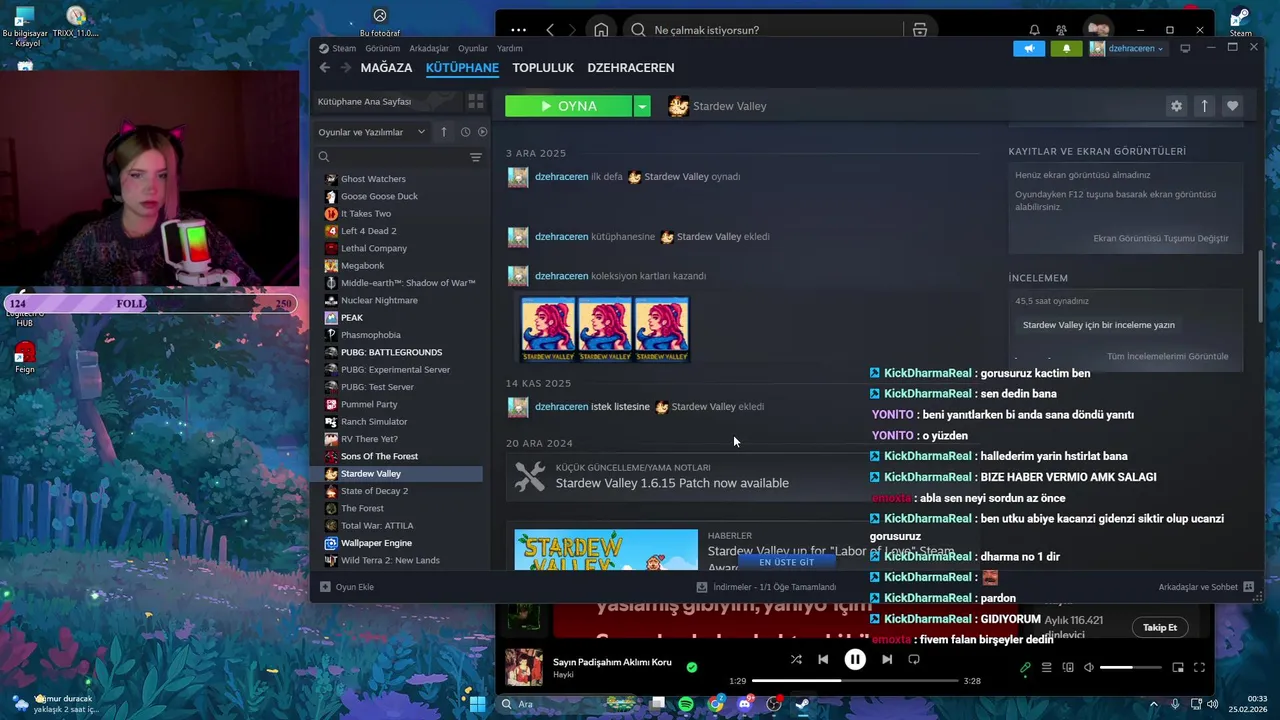Sort library by recent clock icon
The image size is (1280, 720).
click(x=465, y=132)
